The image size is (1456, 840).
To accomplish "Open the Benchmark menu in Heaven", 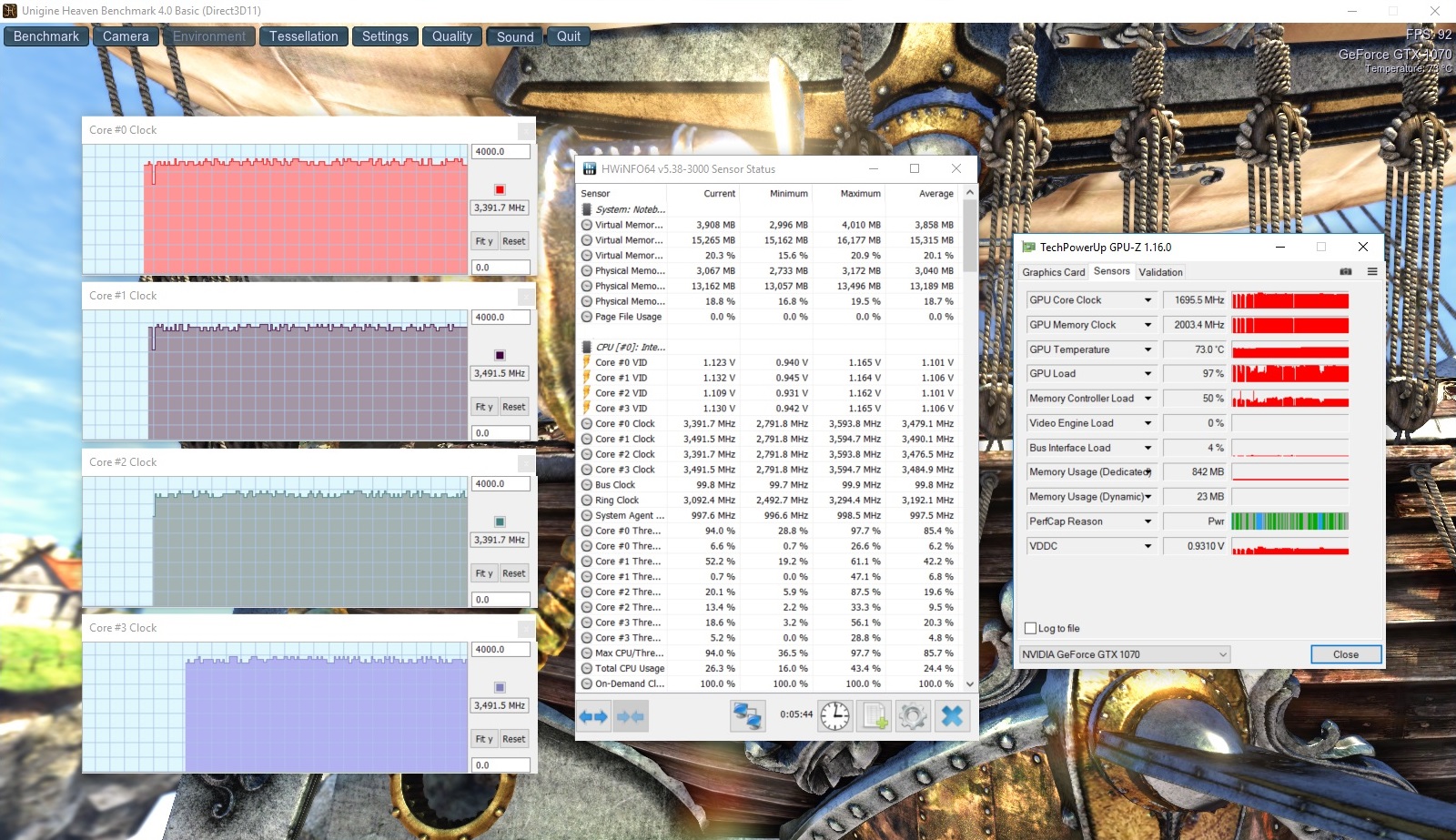I will 46,36.
